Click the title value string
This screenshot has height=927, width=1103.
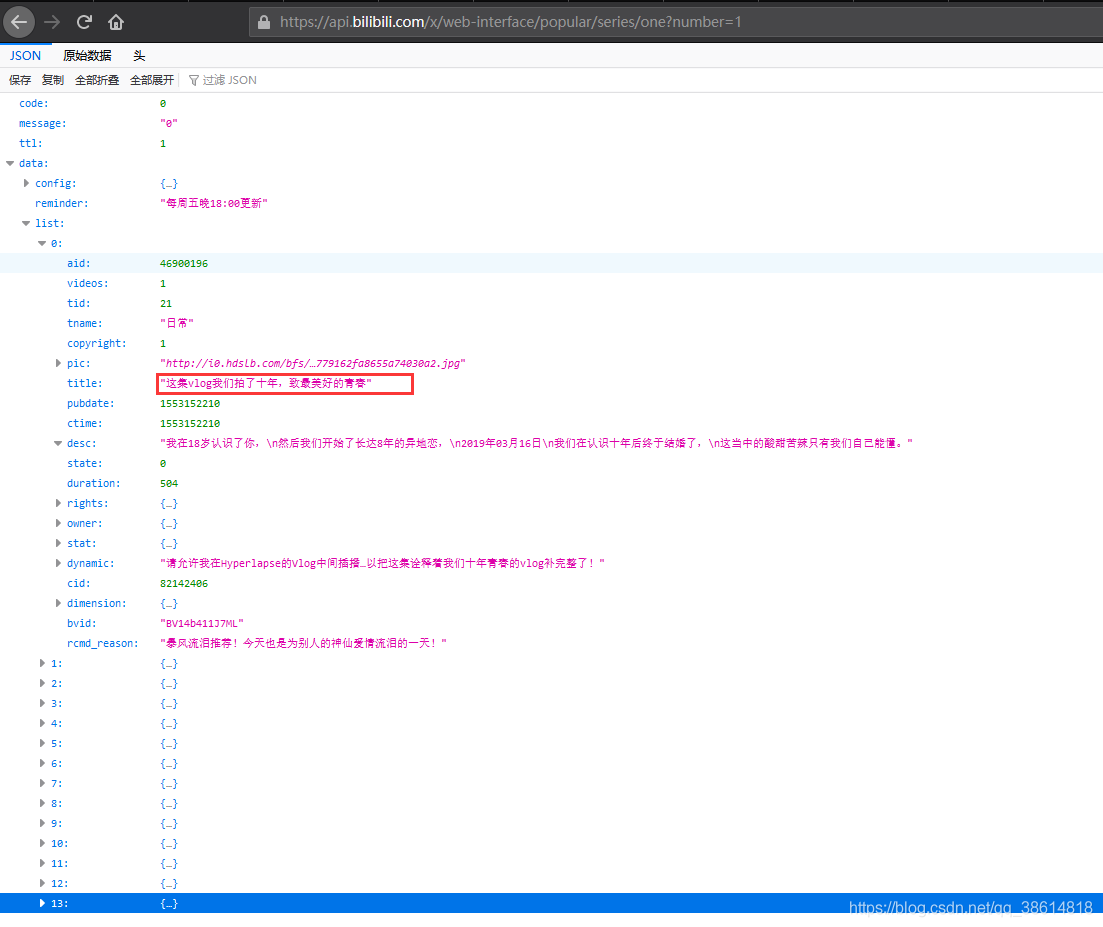pos(266,383)
